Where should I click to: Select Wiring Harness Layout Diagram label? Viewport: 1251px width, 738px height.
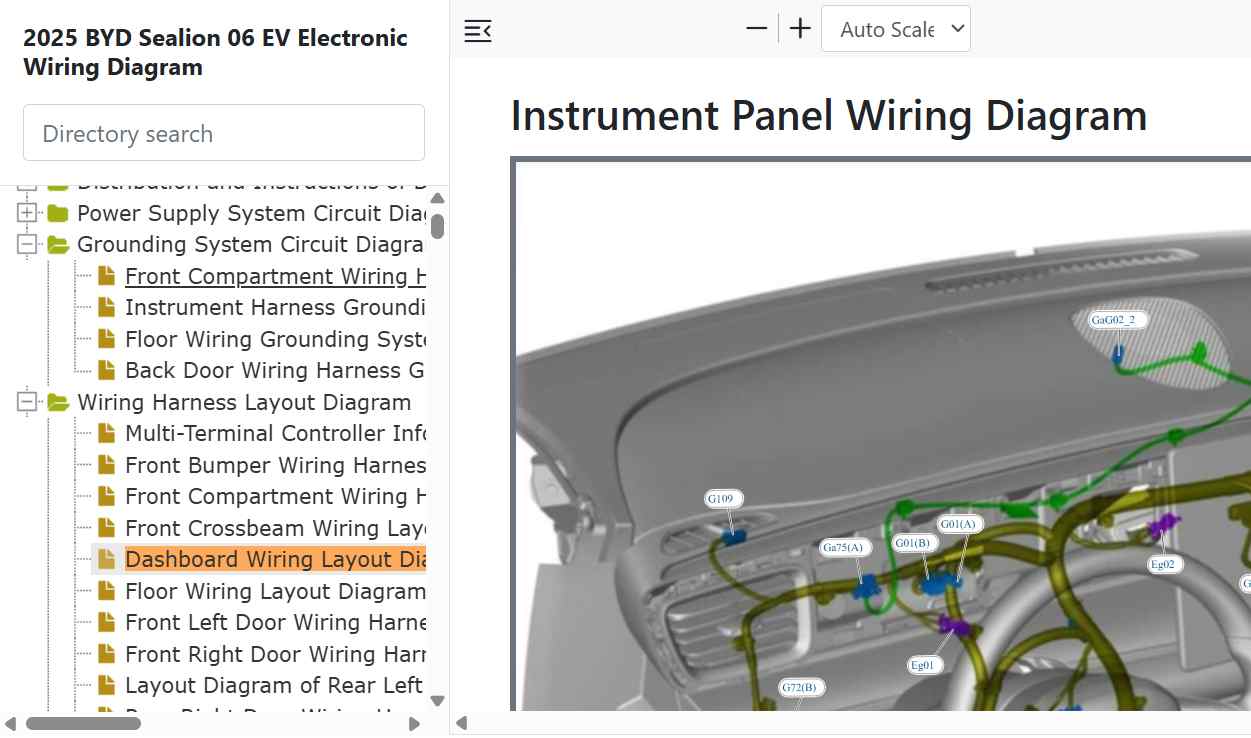click(244, 402)
